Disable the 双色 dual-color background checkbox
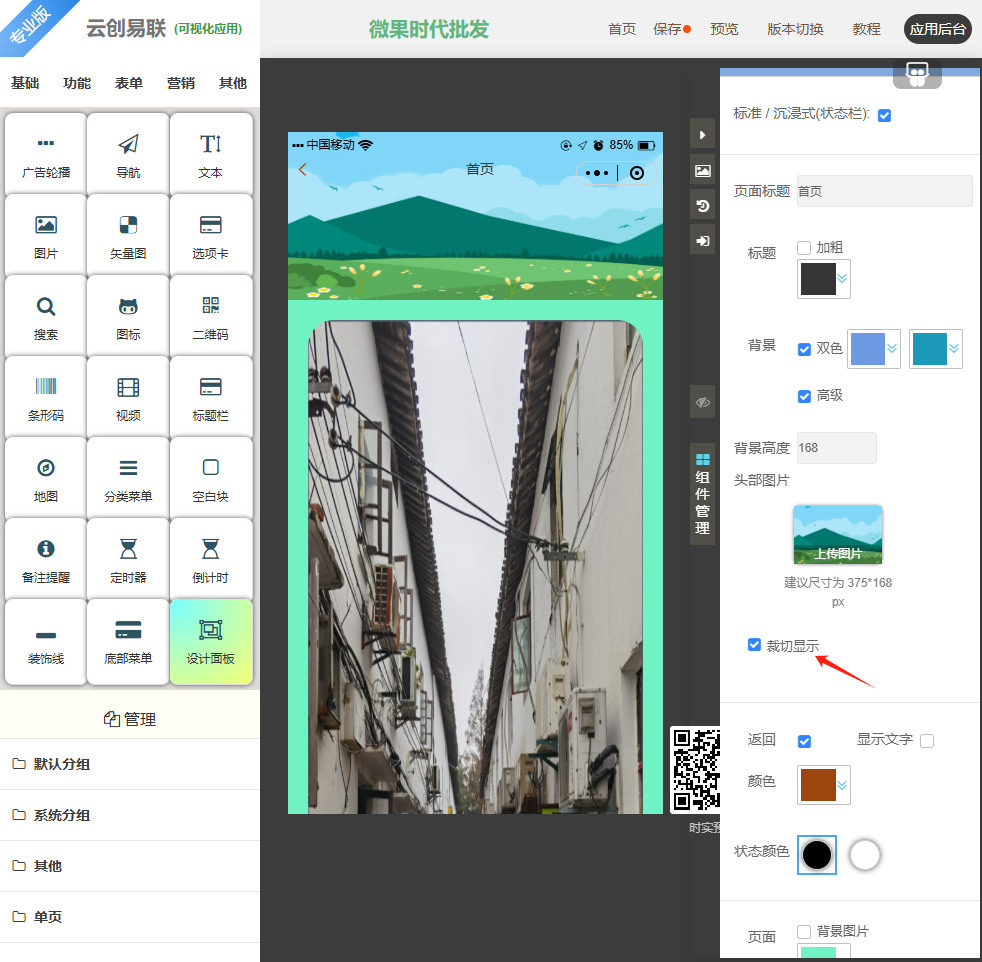The width and height of the screenshot is (982, 962). click(804, 349)
